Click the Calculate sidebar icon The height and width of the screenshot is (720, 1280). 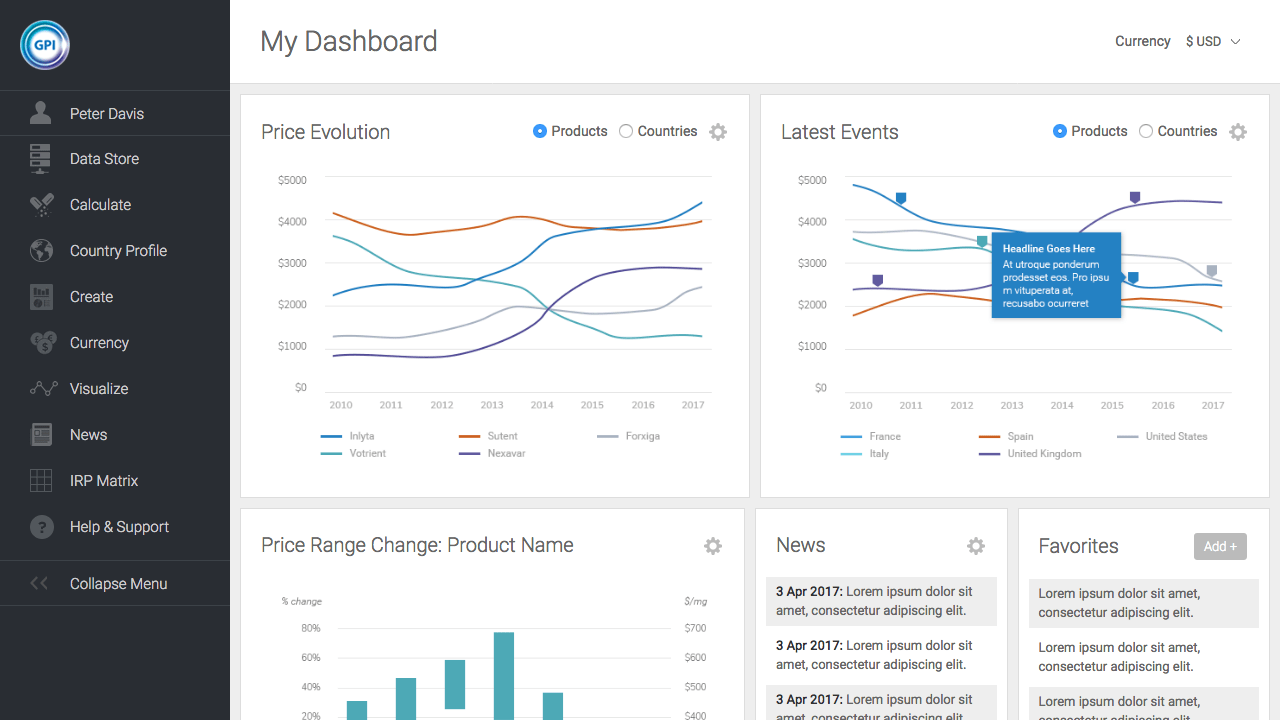(41, 205)
